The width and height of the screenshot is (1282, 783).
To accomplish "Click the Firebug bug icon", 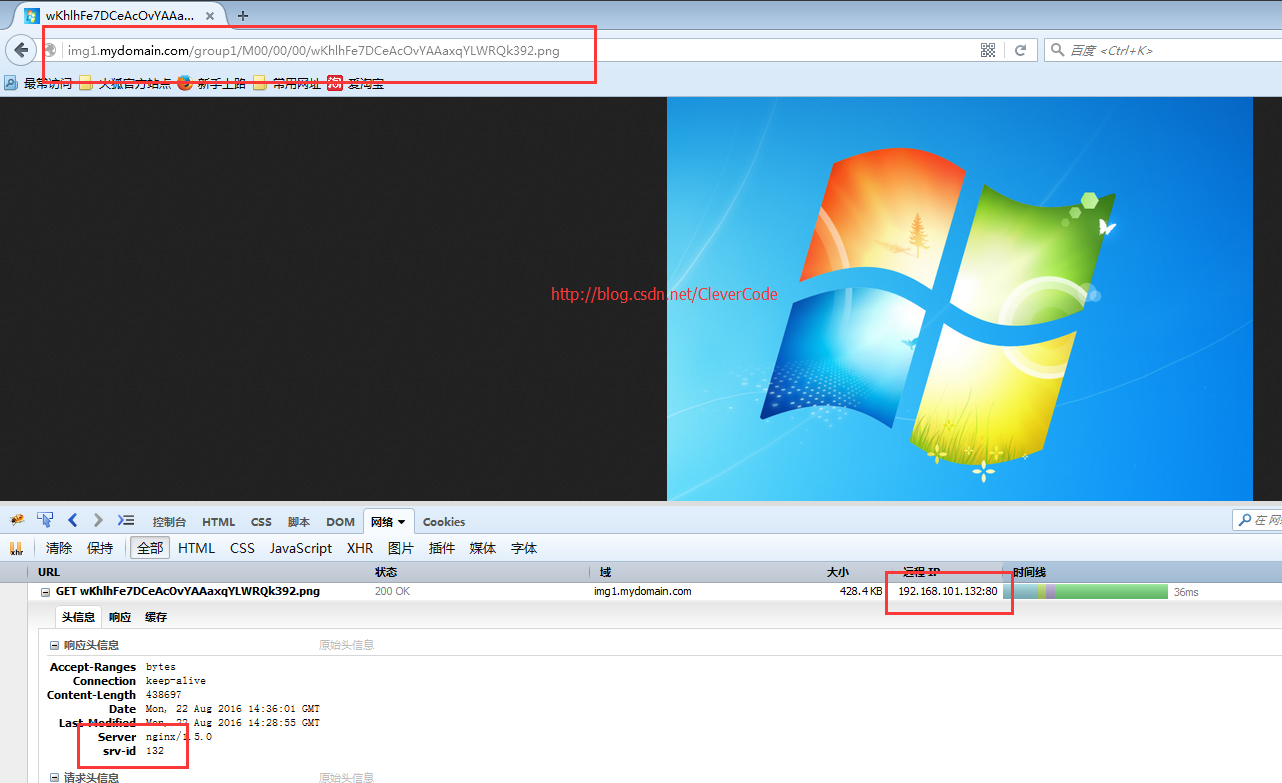I will (17, 521).
